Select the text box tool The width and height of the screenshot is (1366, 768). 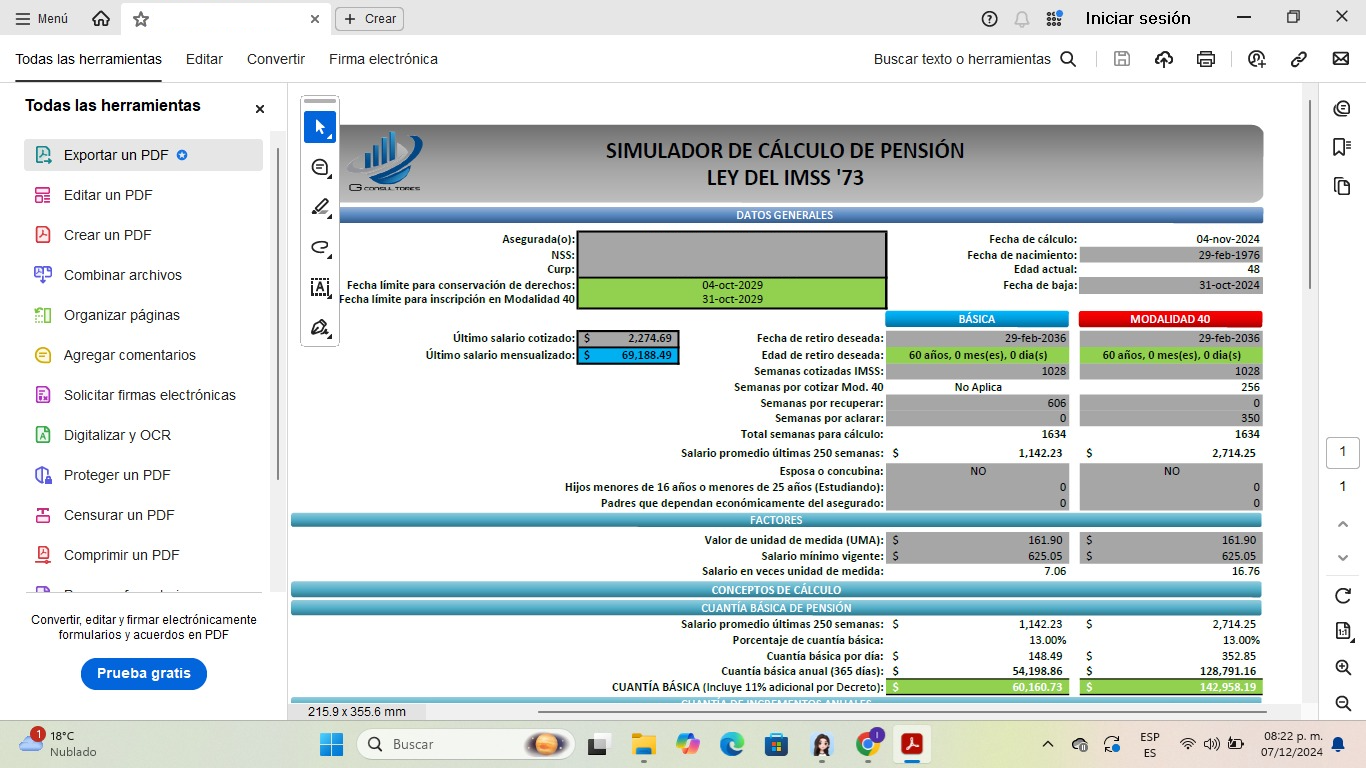tap(320, 287)
